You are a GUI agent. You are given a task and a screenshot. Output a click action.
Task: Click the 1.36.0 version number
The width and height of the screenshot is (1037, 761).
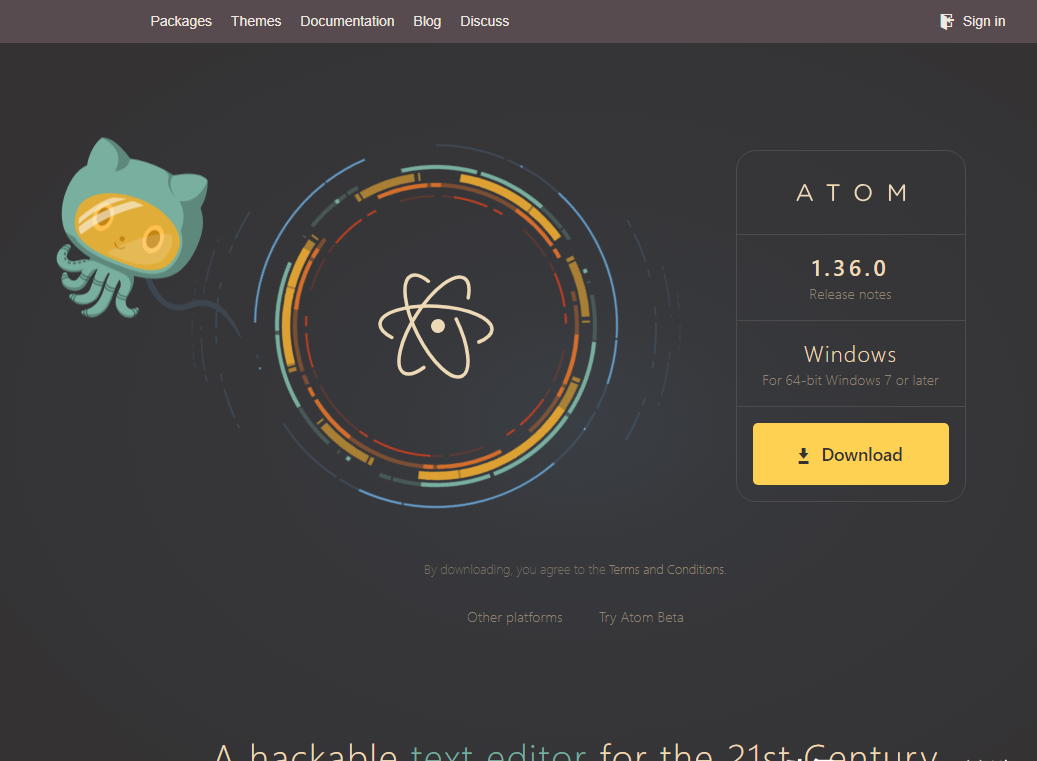coord(849,268)
